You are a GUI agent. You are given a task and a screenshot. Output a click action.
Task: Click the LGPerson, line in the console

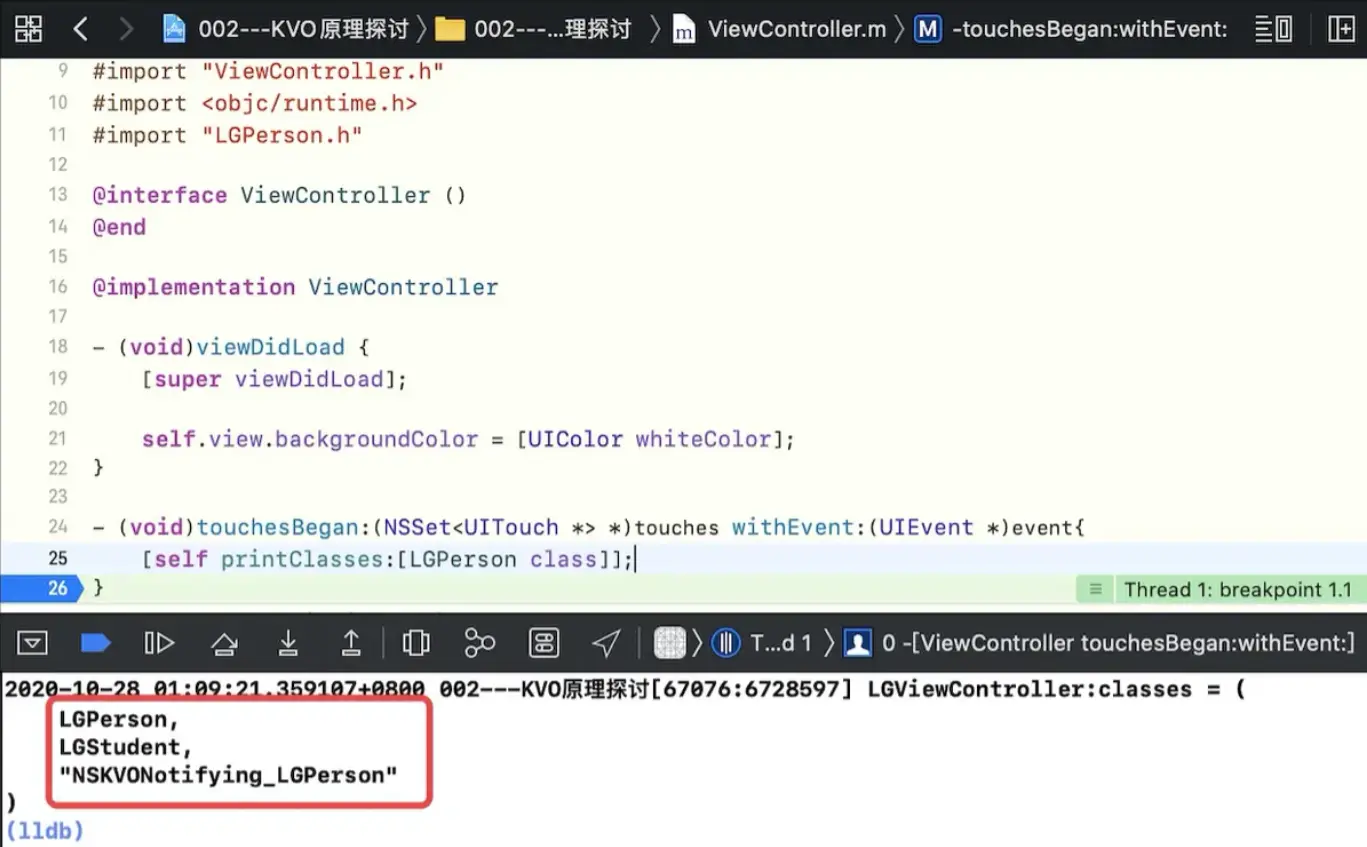tap(119, 719)
